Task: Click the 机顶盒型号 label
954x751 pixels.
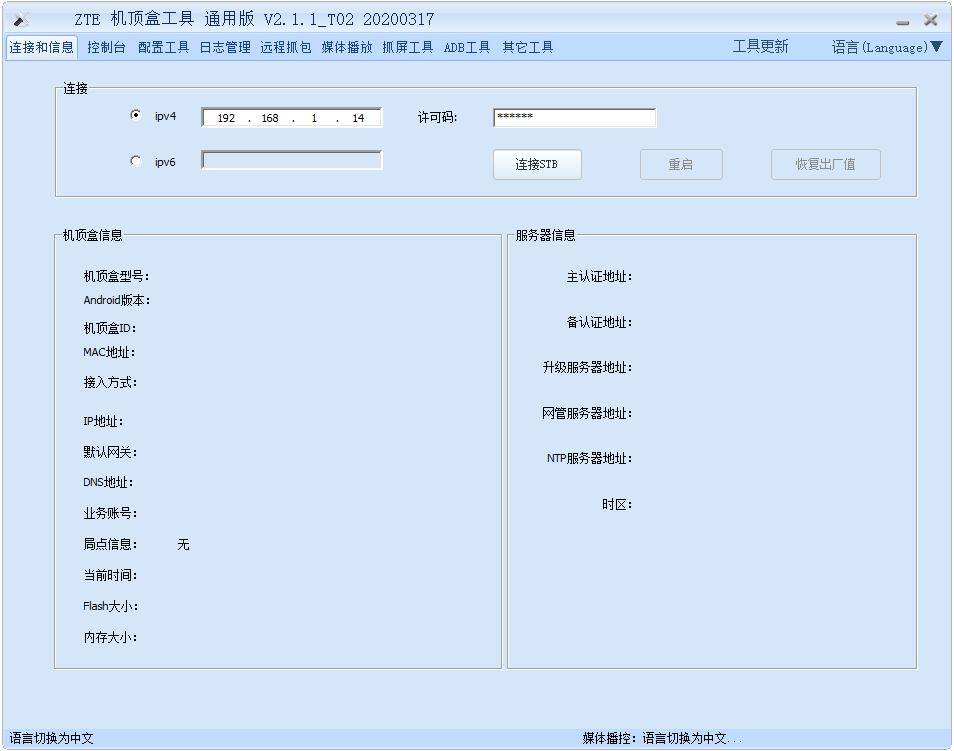Action: point(116,276)
